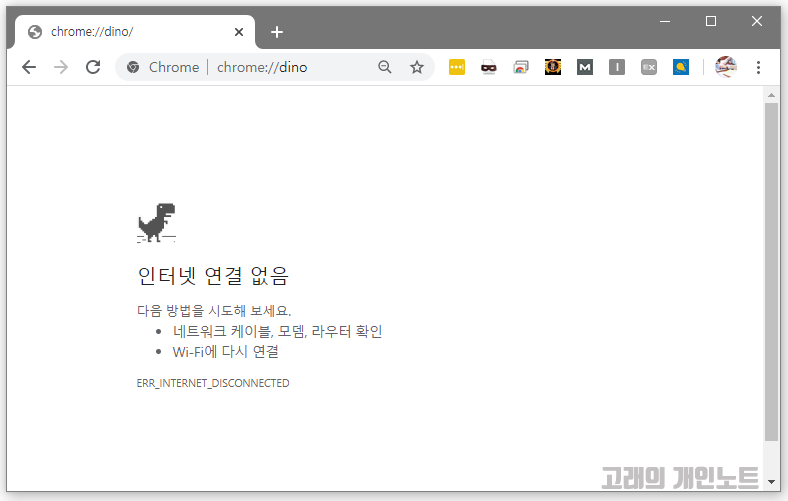Open the gray I extension icon
This screenshot has height=501, width=788.
pyautogui.click(x=617, y=67)
